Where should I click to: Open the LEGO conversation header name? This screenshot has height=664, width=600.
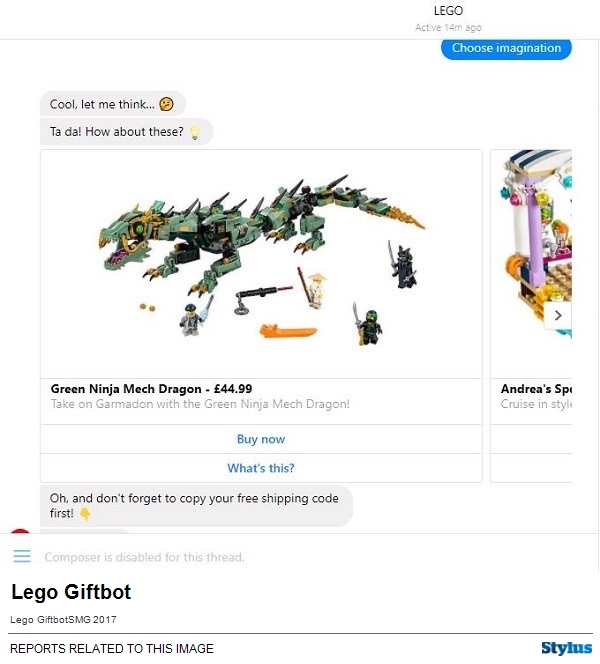[x=448, y=11]
